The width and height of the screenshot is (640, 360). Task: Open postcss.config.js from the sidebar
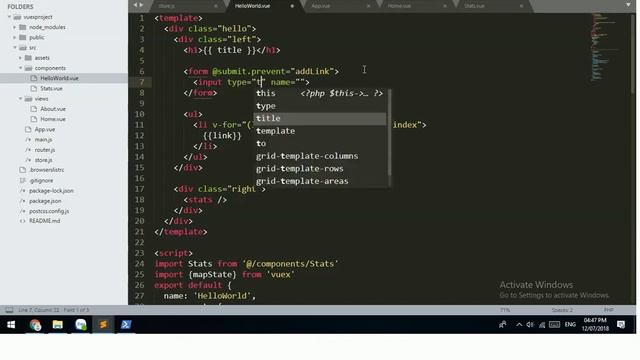(x=49, y=211)
